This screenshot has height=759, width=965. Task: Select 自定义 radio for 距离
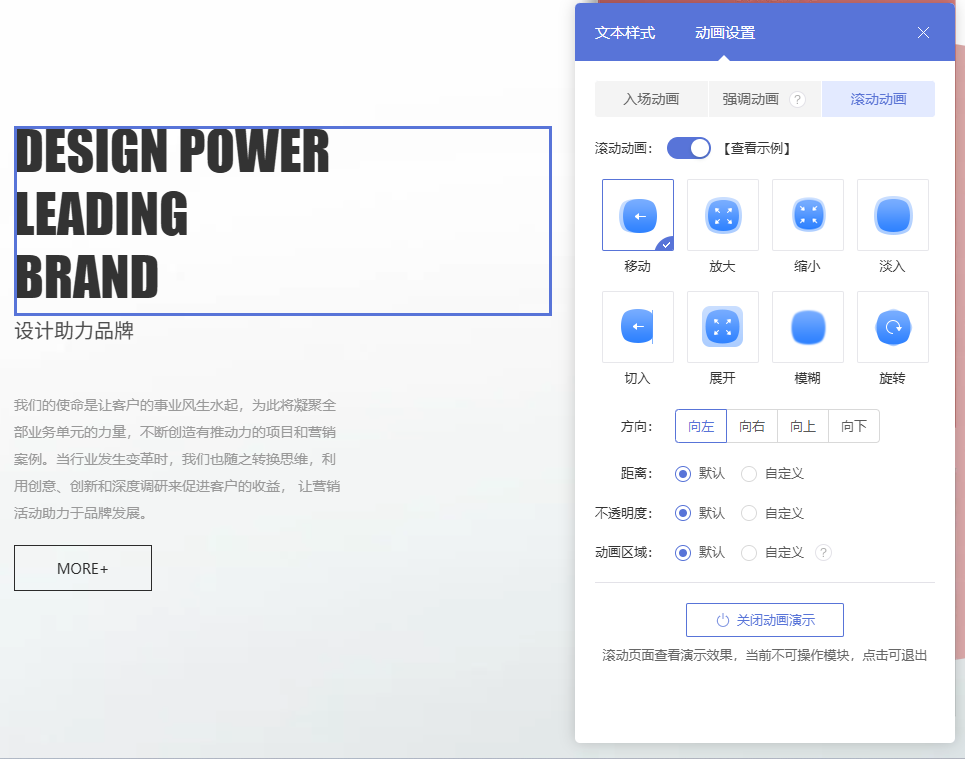749,474
